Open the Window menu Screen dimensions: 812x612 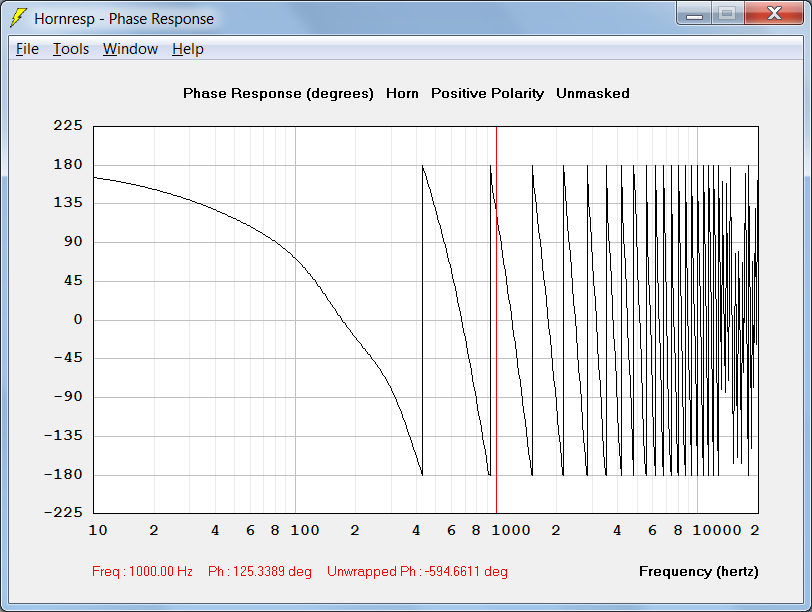(x=130, y=49)
